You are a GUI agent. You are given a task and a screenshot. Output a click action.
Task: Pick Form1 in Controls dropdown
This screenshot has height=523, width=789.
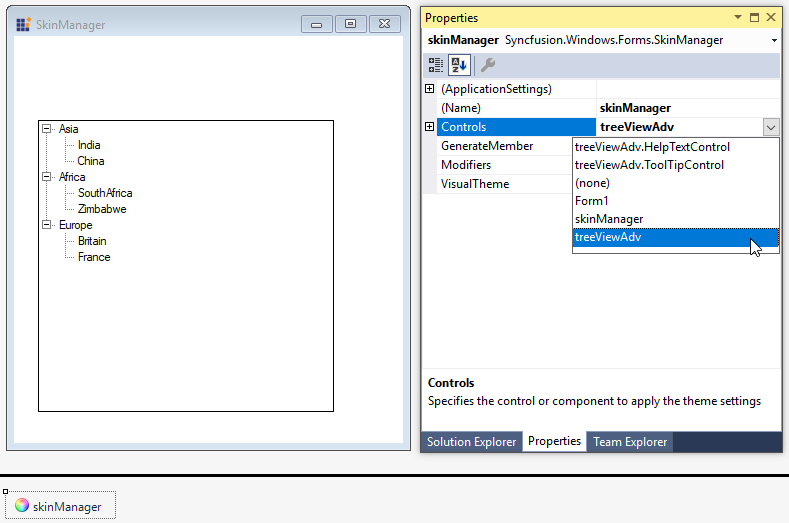click(x=675, y=201)
